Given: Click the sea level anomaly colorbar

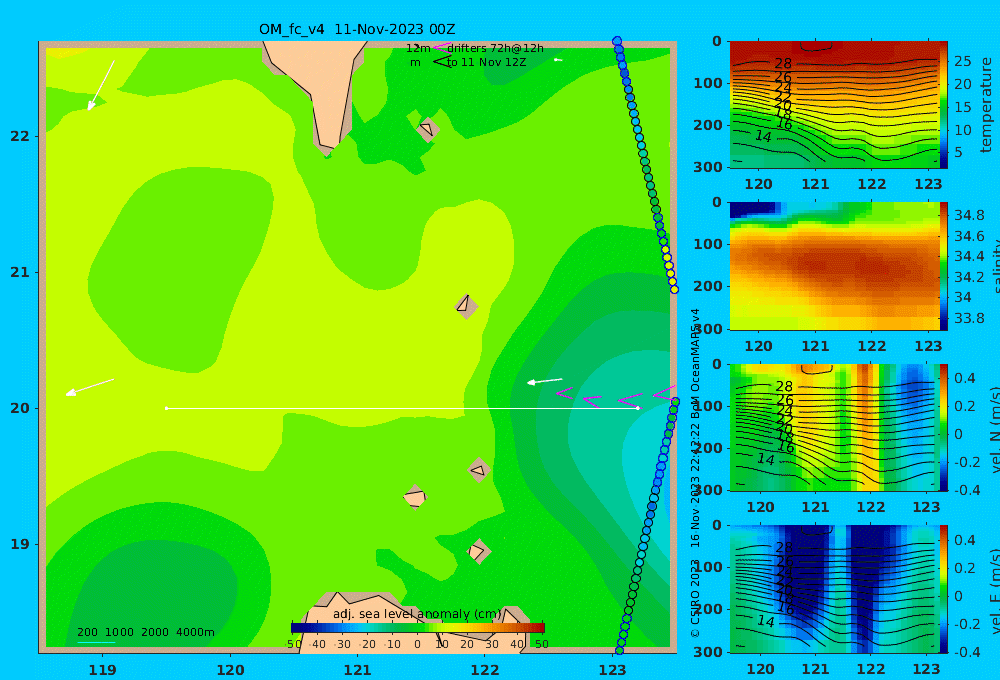Looking at the screenshot, I should 417,628.
